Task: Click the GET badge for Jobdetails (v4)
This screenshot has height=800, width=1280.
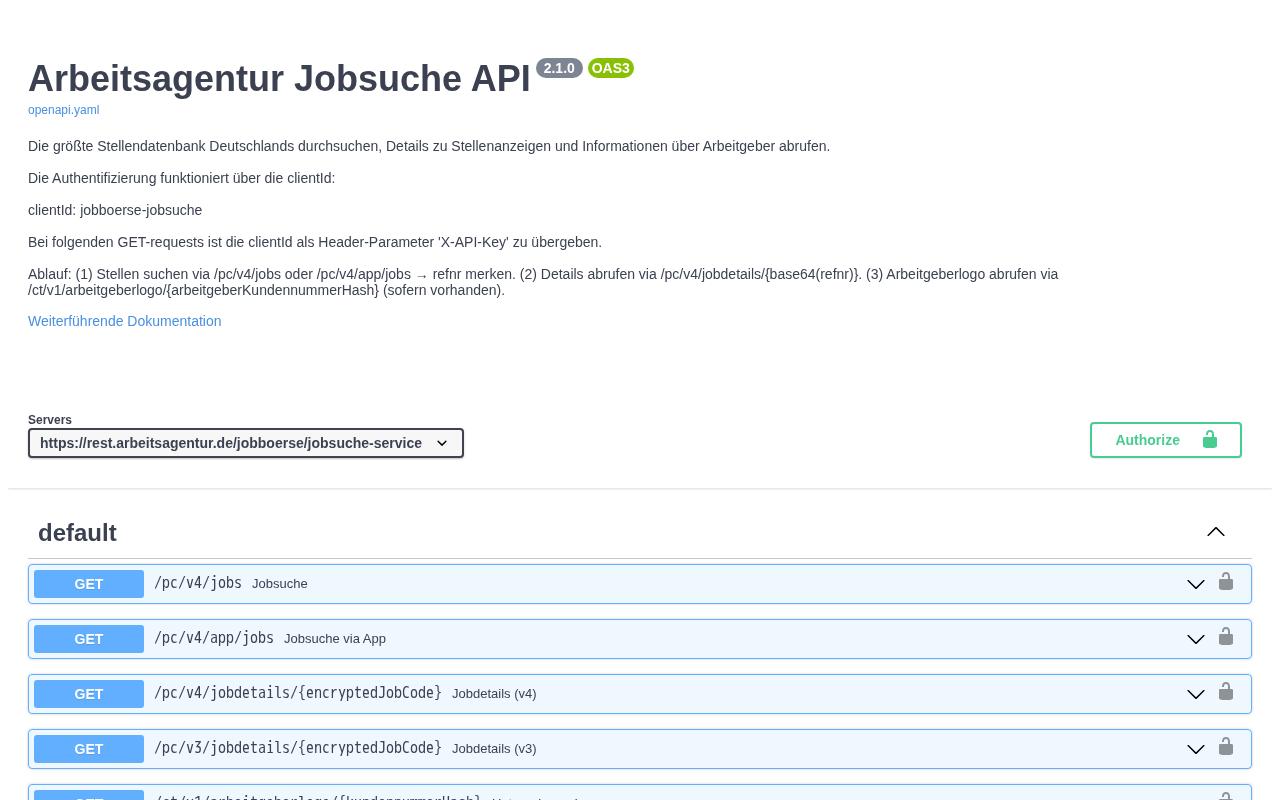Action: click(x=89, y=694)
